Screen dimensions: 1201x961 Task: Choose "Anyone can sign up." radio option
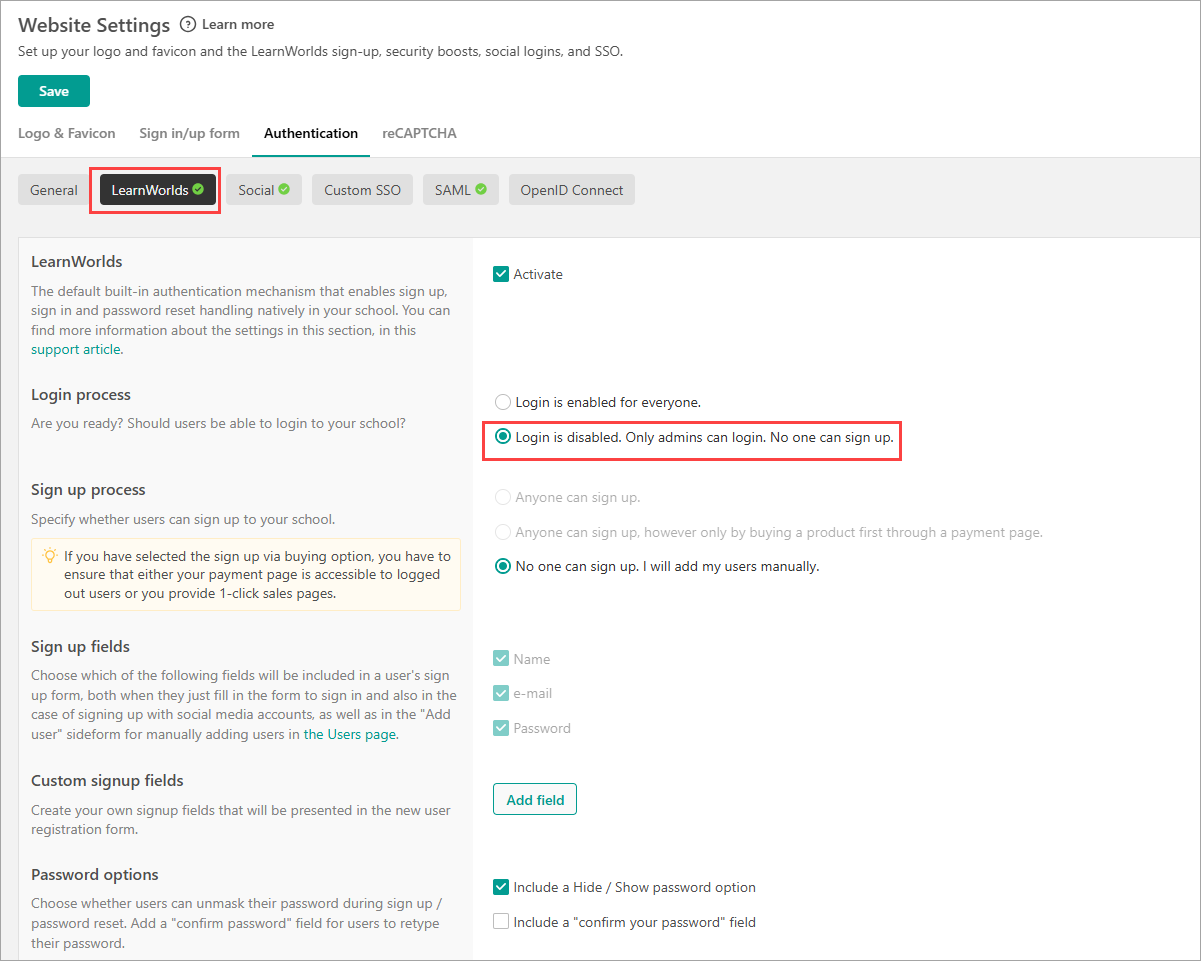[x=503, y=497]
